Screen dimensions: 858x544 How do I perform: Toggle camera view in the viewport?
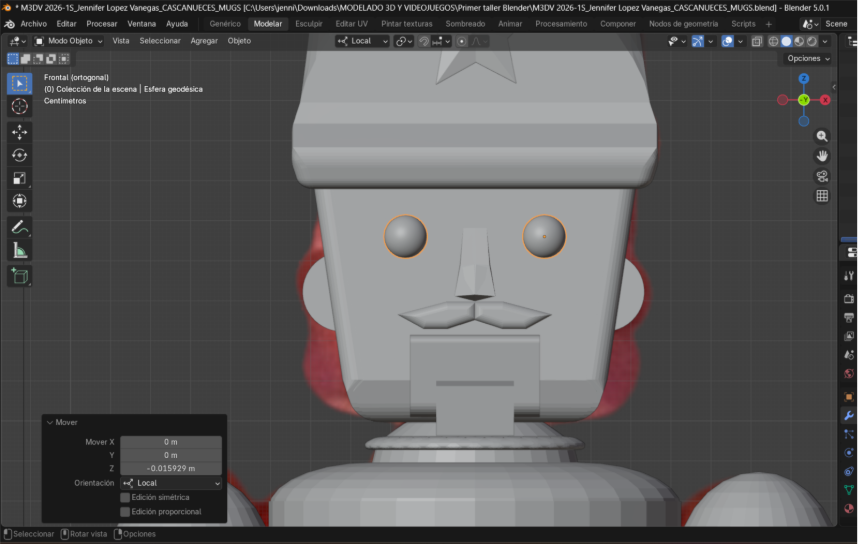click(822, 176)
